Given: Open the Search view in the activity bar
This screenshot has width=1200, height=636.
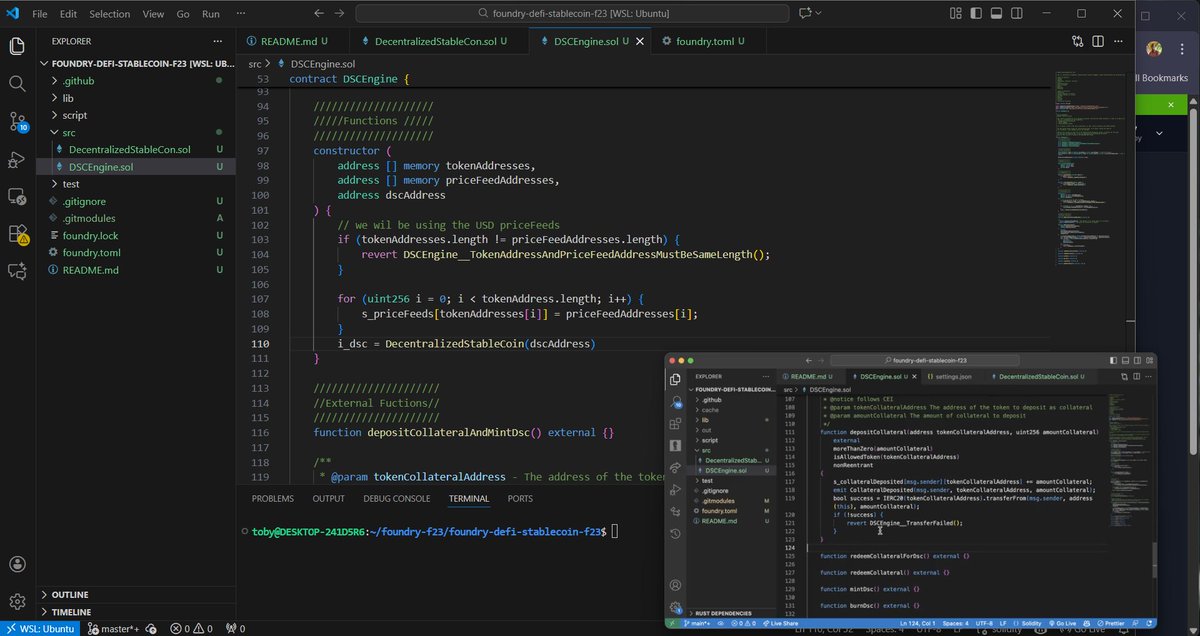Looking at the screenshot, I should point(17,84).
